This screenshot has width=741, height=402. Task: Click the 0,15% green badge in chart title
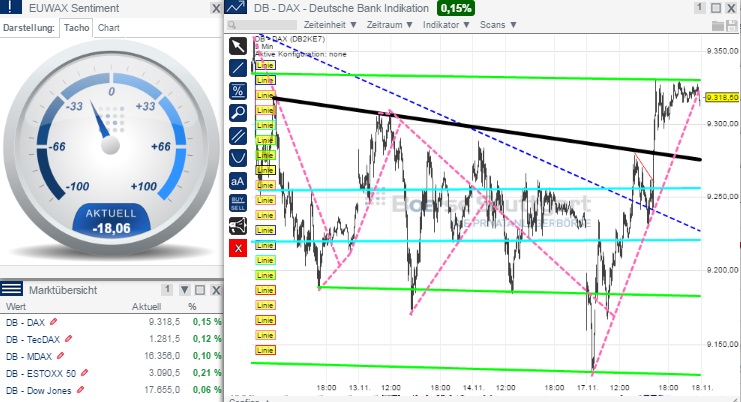click(456, 8)
